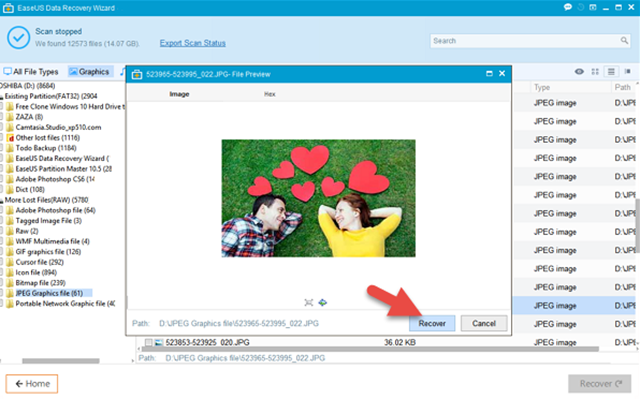
Task: Select Portable Network Graphic file folder
Action: pos(65,304)
